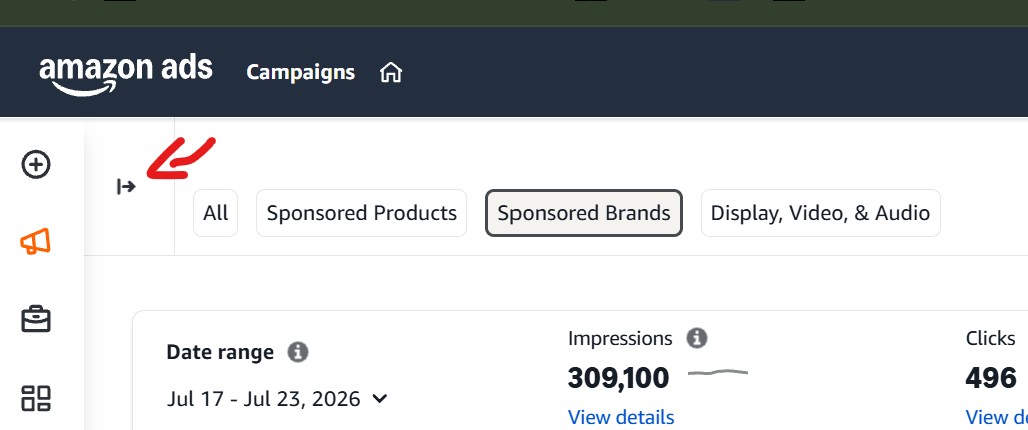The image size is (1028, 430).
Task: Open the Jul 17 - Jul 23, 2026 dropdown
Action: point(277,399)
